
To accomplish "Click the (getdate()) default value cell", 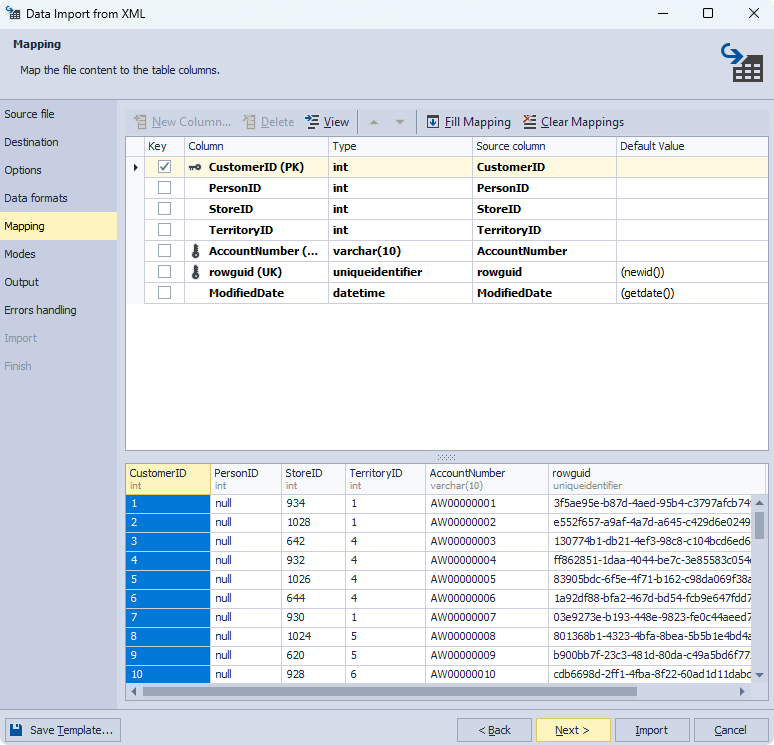I will (692, 293).
